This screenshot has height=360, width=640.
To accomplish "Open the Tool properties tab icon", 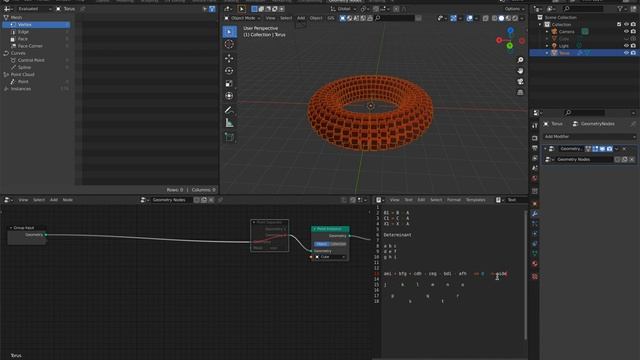I will pos(535,126).
